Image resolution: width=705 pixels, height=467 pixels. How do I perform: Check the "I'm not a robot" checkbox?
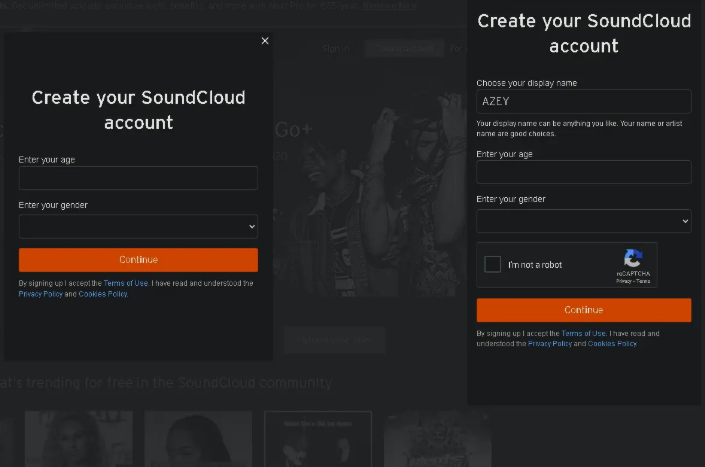click(x=492, y=265)
